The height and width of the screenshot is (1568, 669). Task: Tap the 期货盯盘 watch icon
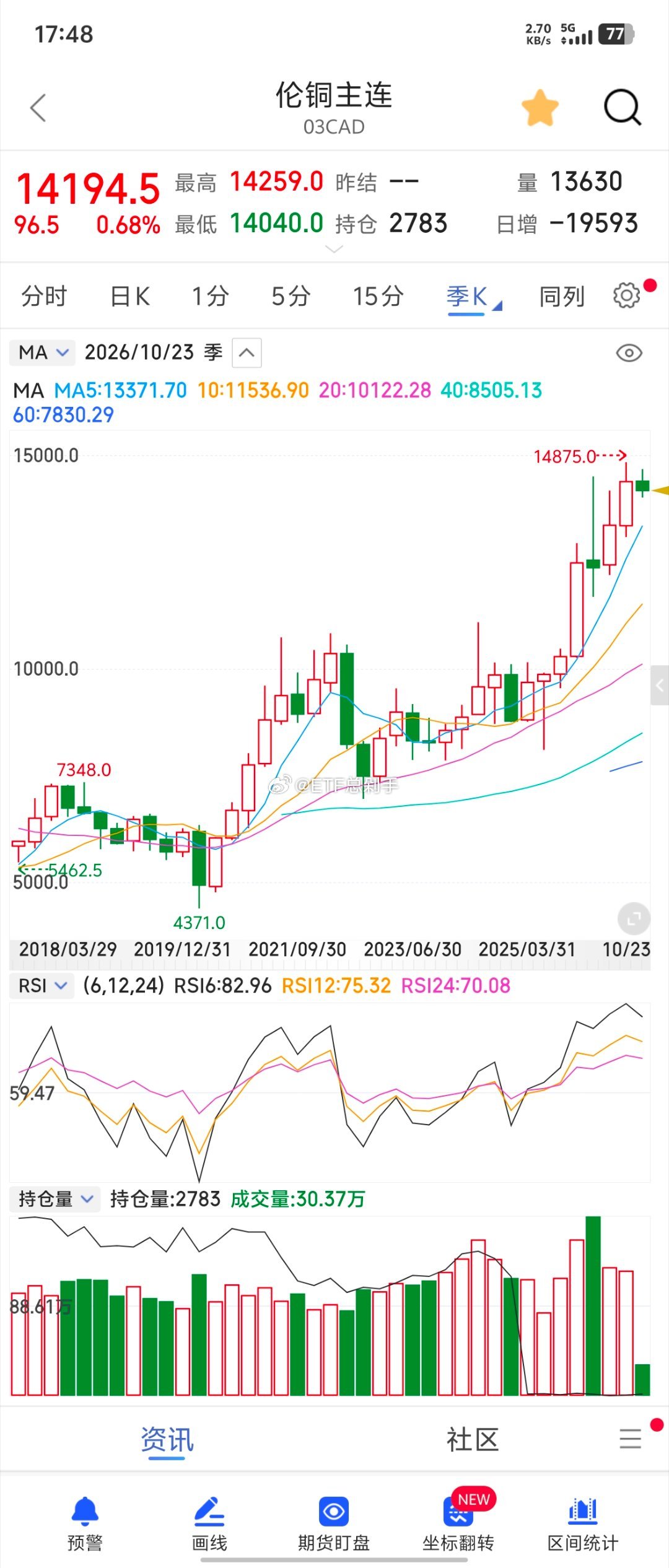point(334,1512)
